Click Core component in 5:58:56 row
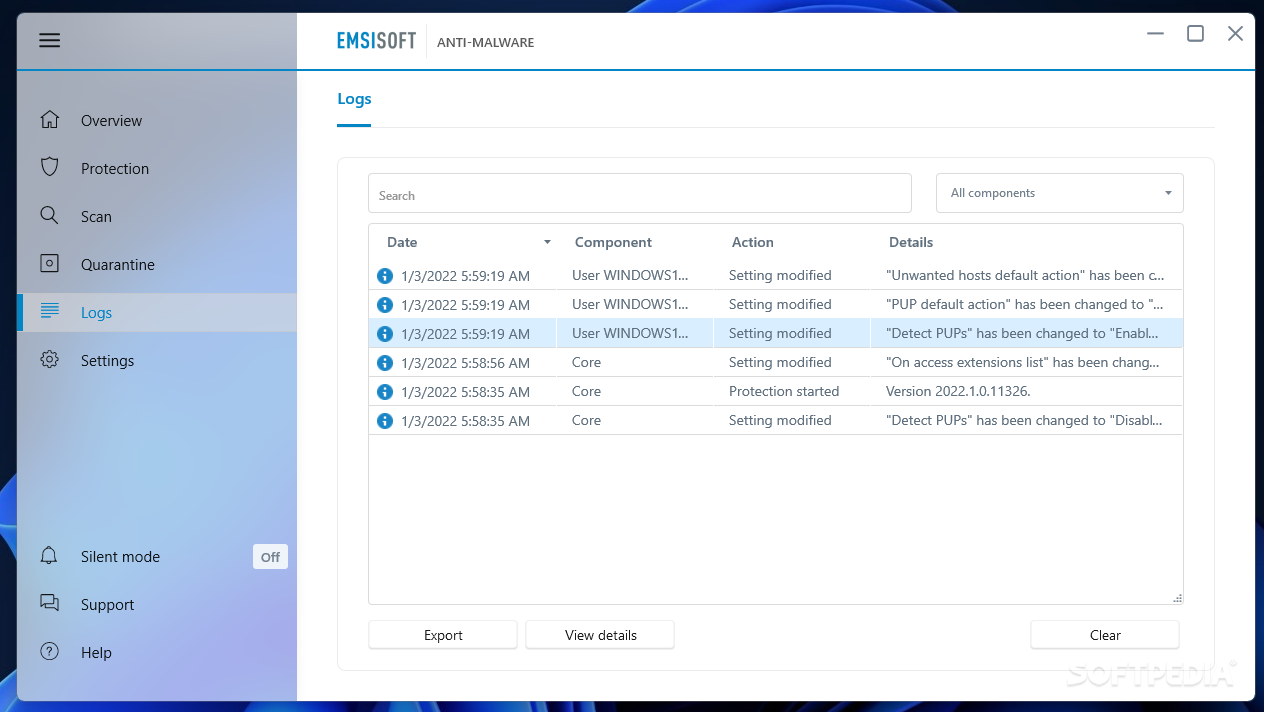Viewport: 1264px width, 712px height. [586, 362]
